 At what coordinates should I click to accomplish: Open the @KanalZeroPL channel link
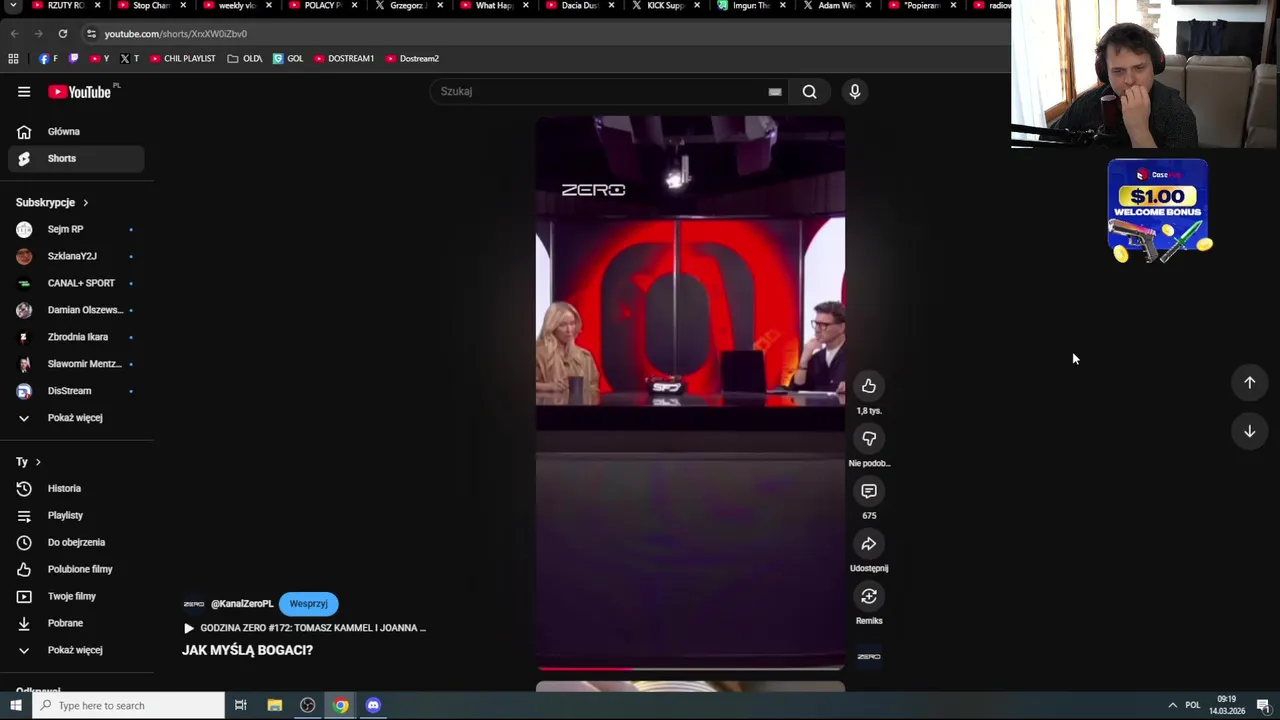(x=242, y=604)
